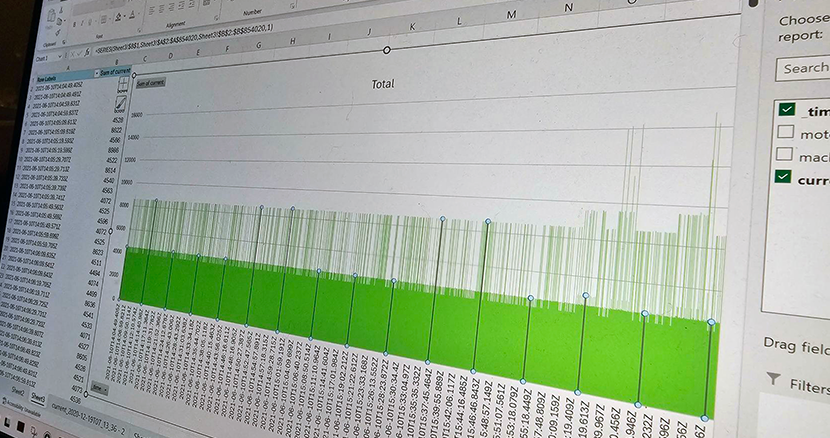Check the second unchecked field checkbox
The width and height of the screenshot is (830, 438).
[786, 156]
